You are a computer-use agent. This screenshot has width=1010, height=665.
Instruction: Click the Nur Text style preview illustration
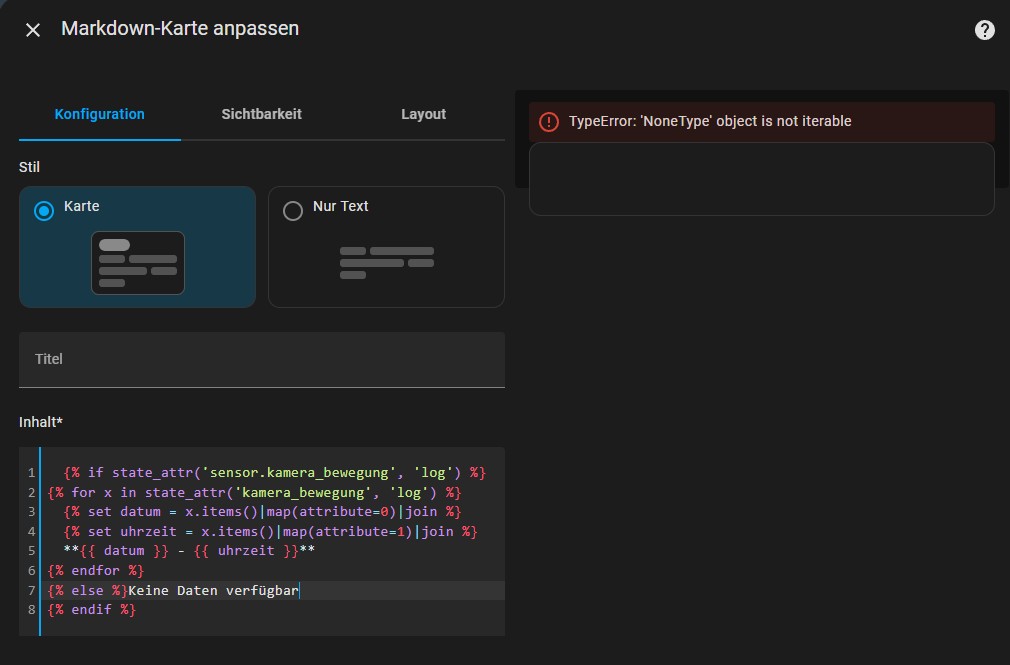386,262
